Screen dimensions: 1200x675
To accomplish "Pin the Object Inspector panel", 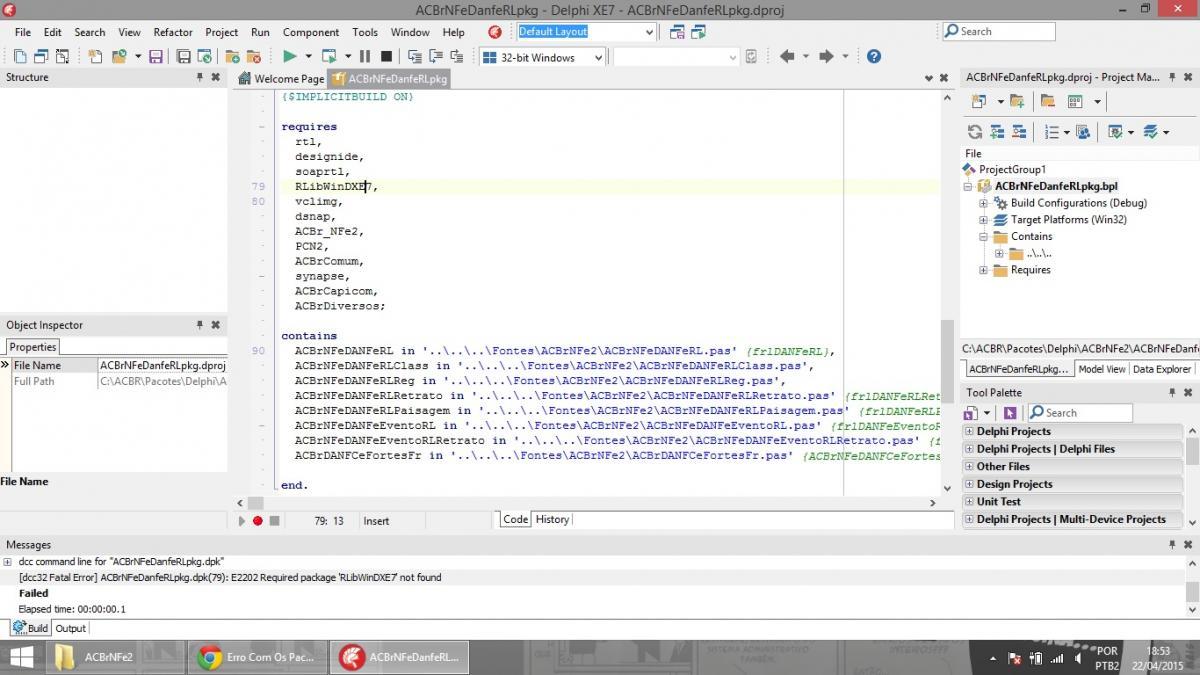I will [200, 325].
